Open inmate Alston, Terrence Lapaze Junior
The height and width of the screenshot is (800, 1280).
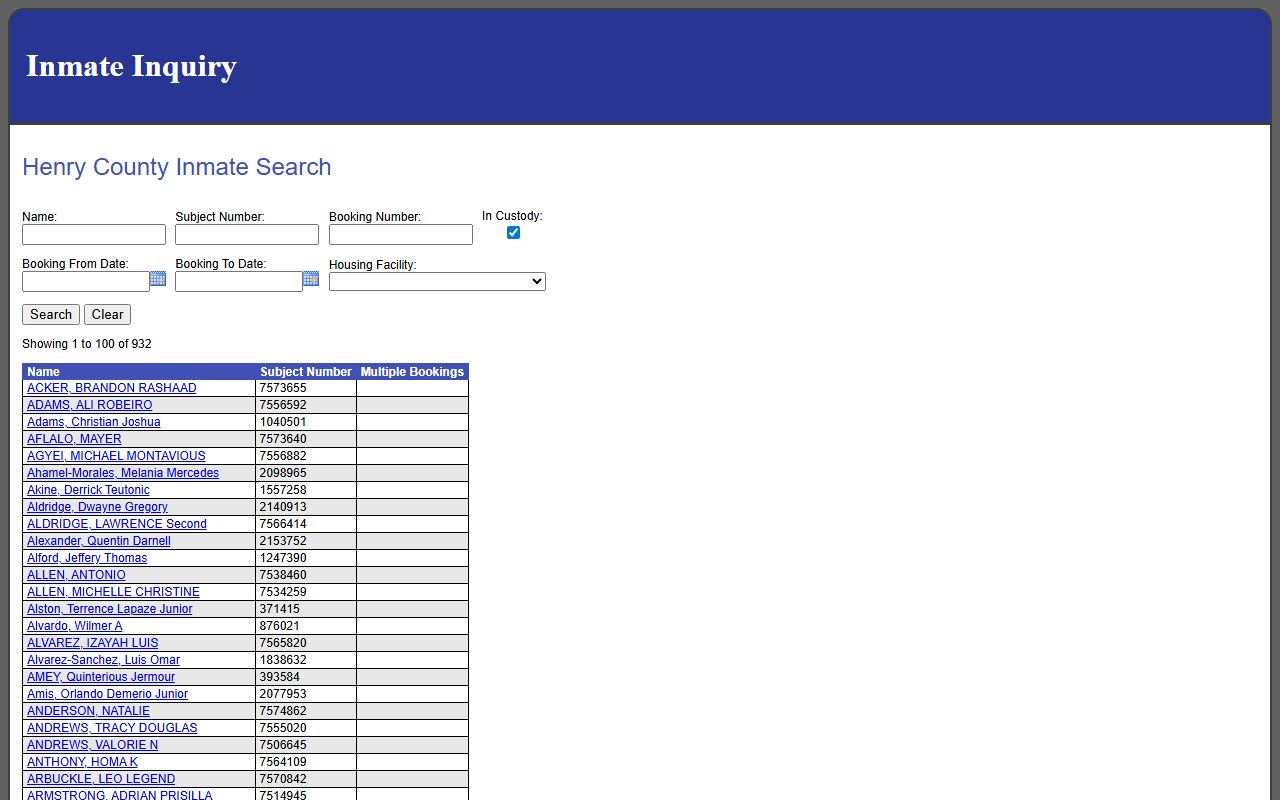110,609
